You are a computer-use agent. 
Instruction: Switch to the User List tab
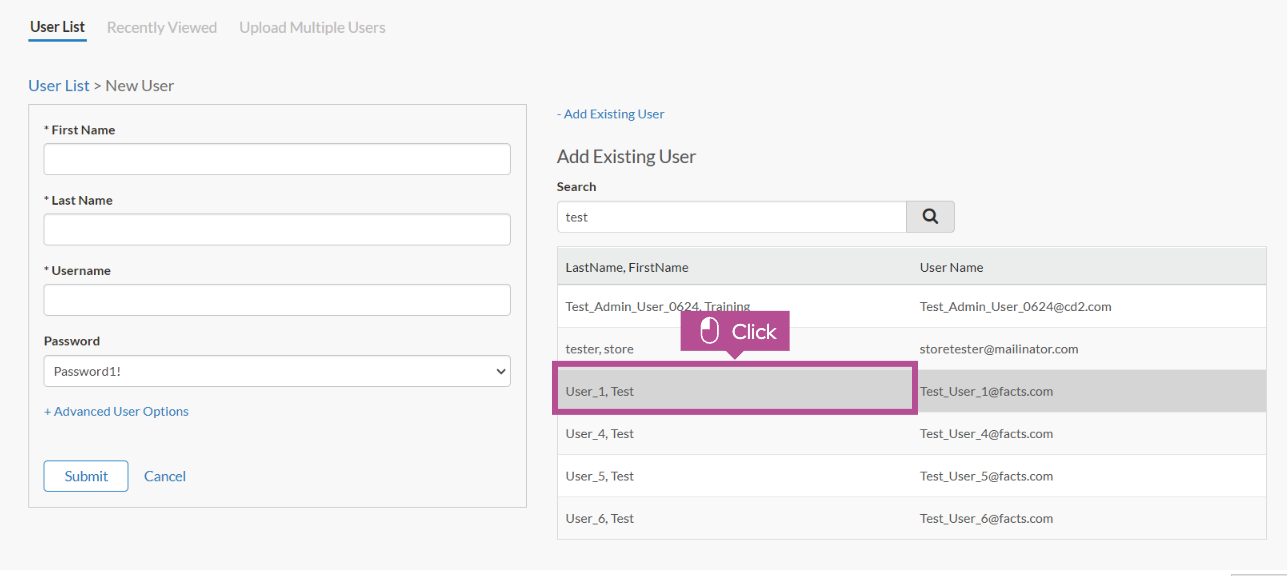[57, 27]
